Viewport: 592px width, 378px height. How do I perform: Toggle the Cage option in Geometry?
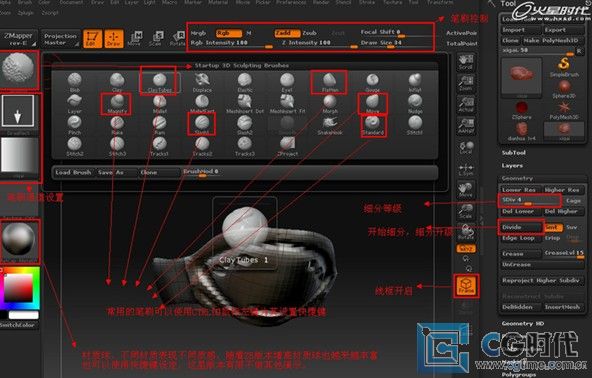[x=573, y=201]
